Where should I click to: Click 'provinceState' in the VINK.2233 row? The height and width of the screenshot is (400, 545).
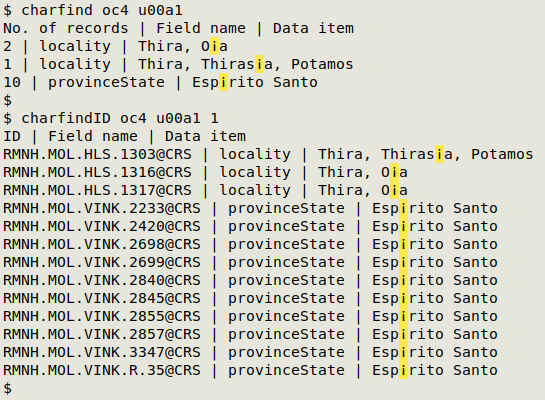point(286,209)
